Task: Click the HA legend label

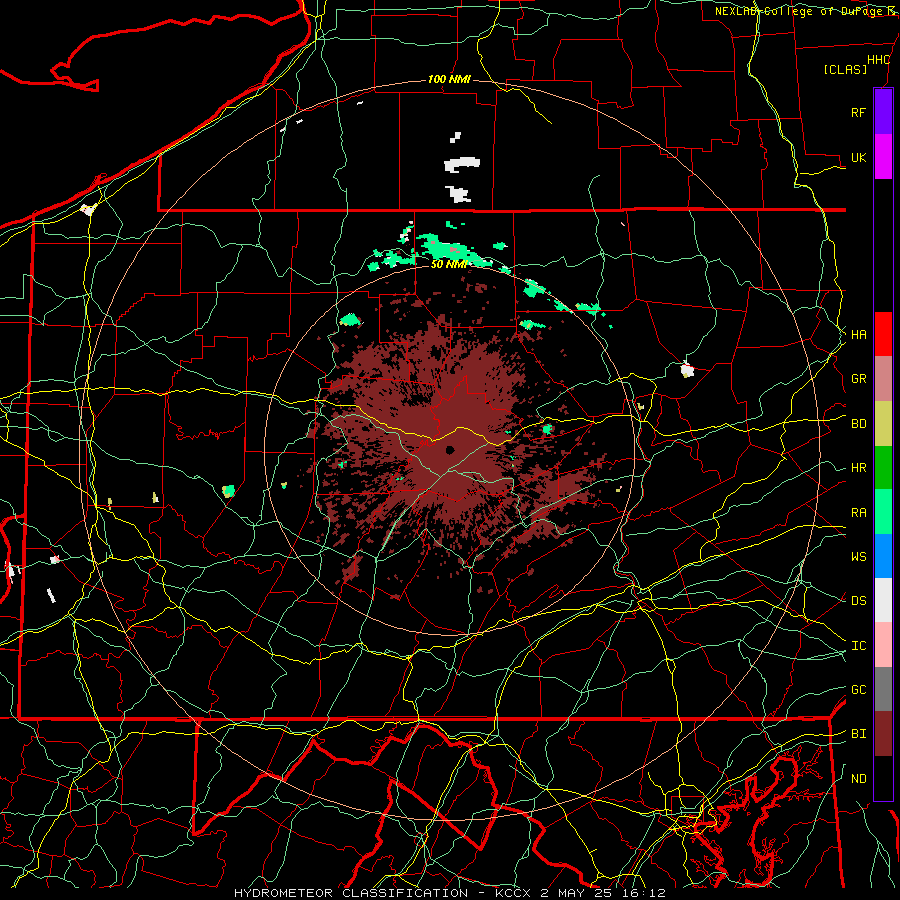Action: pos(858,334)
